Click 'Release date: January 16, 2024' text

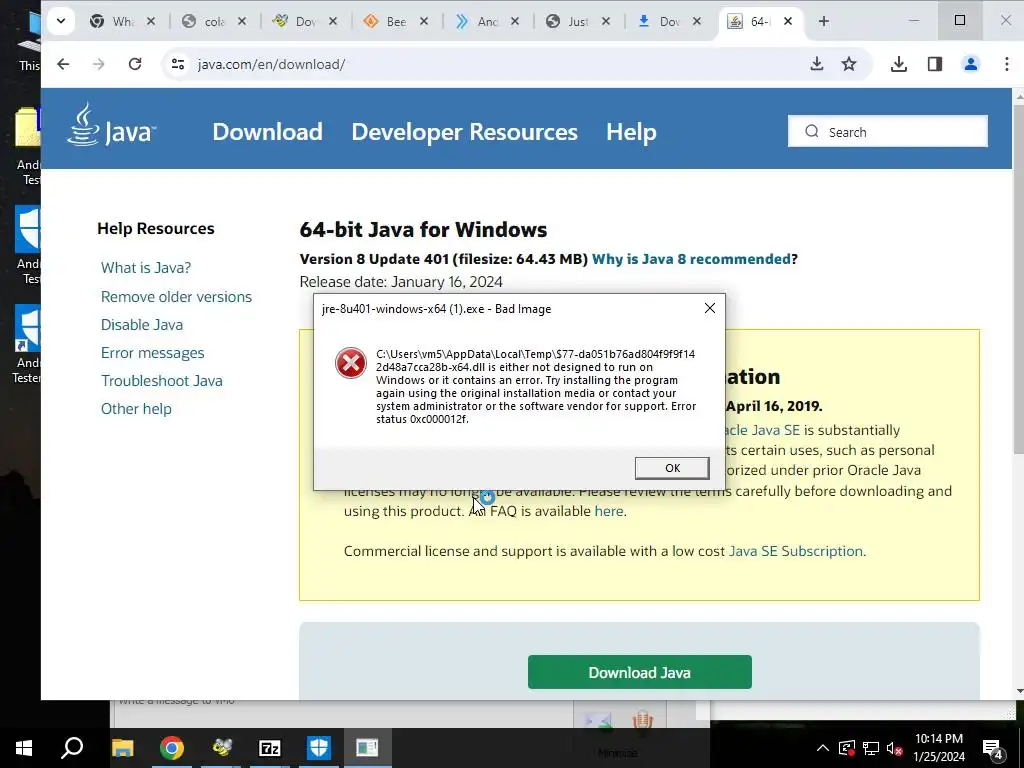[401, 282]
